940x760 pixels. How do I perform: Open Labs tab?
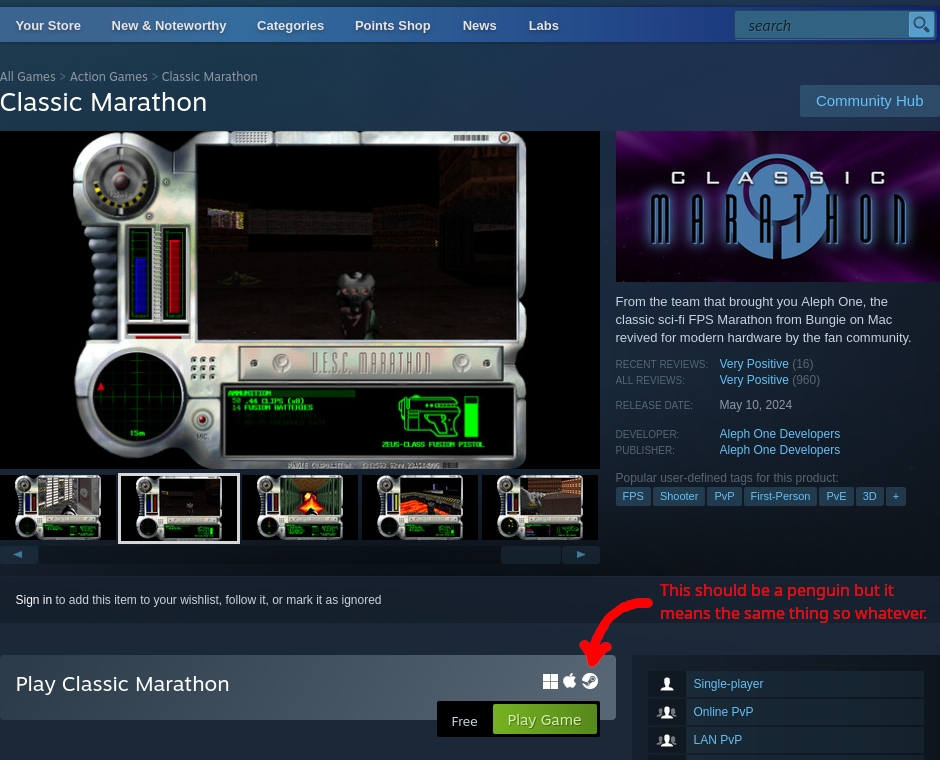[x=544, y=26]
